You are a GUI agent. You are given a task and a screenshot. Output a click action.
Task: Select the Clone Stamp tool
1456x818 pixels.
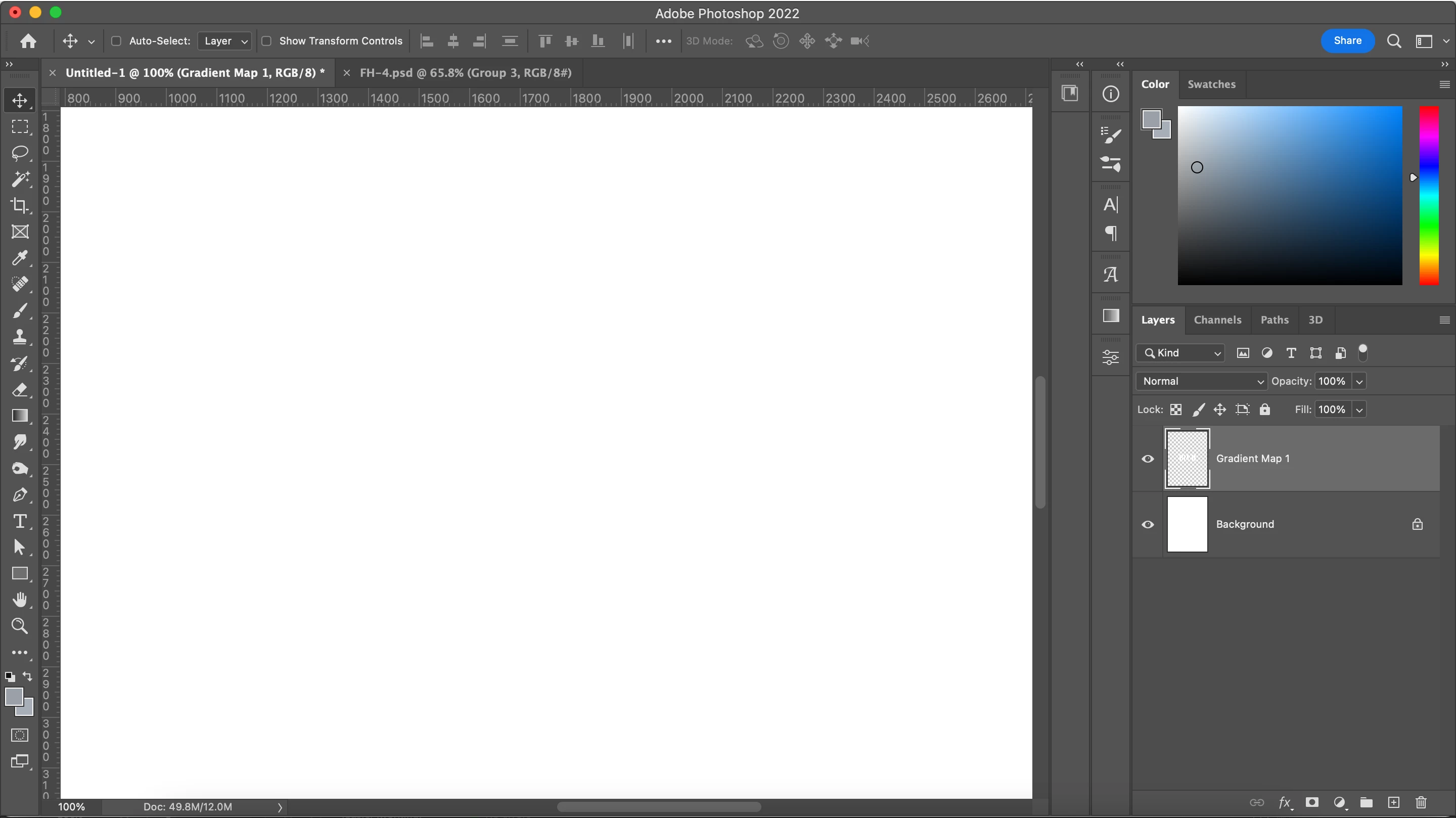click(20, 337)
